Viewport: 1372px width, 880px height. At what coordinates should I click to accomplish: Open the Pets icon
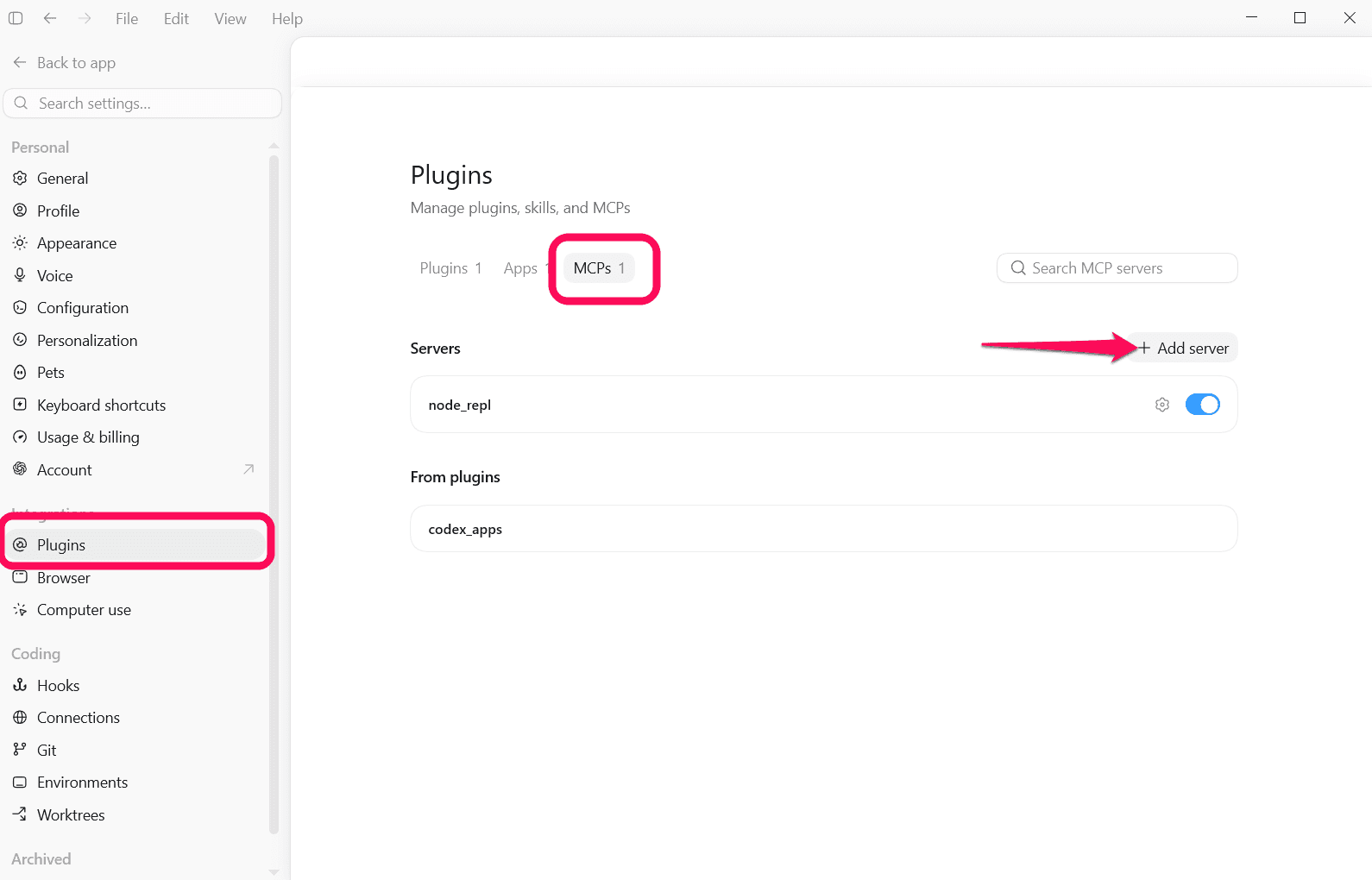[x=20, y=373]
